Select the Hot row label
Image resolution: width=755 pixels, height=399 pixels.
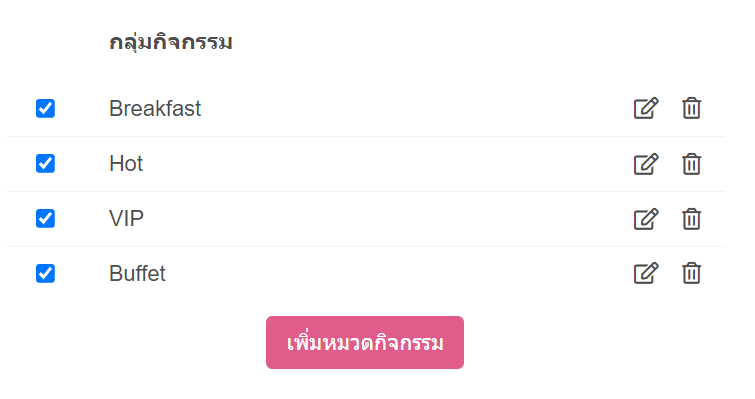coord(126,164)
